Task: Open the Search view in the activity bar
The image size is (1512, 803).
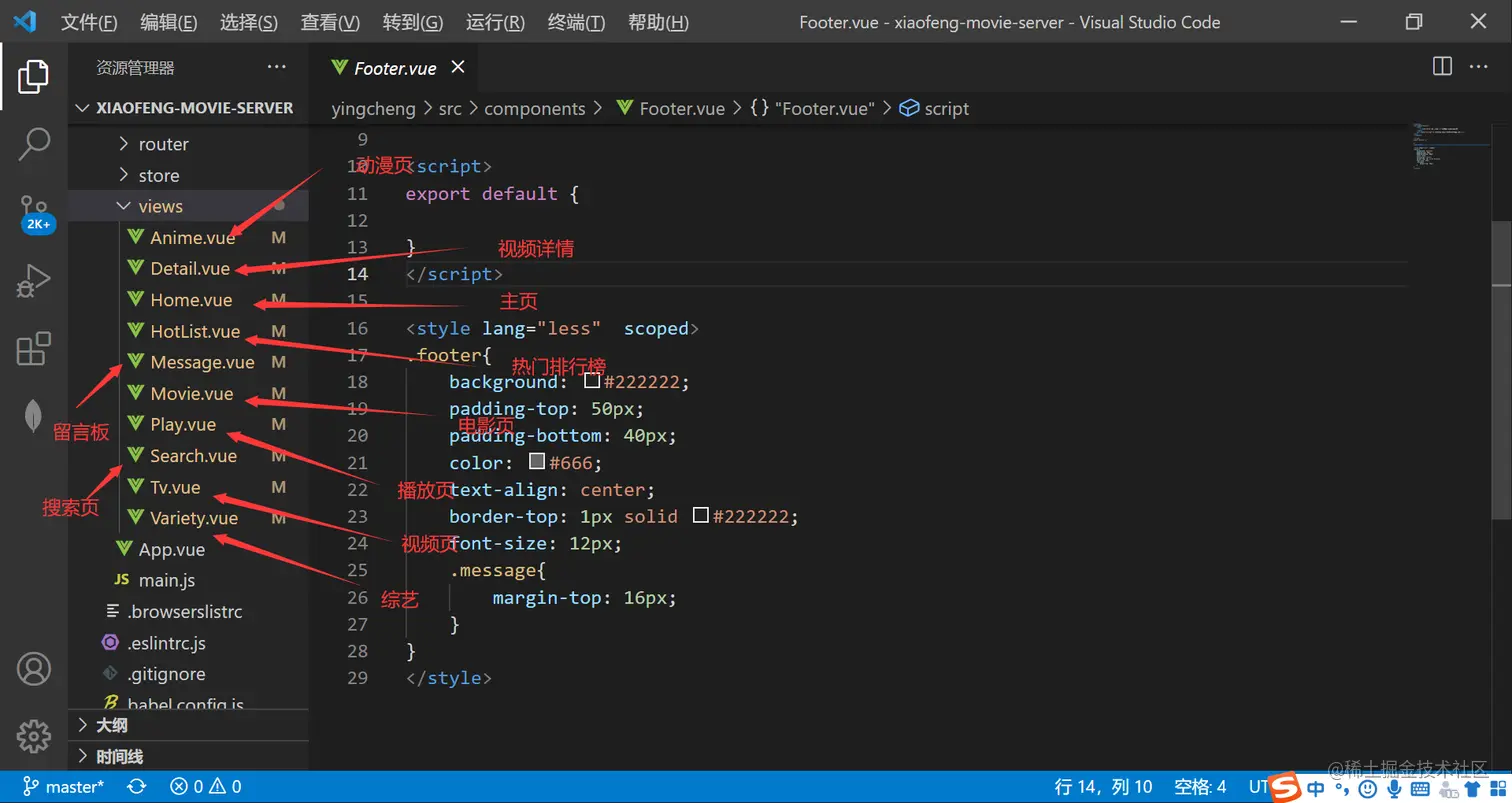Action: click(34, 144)
